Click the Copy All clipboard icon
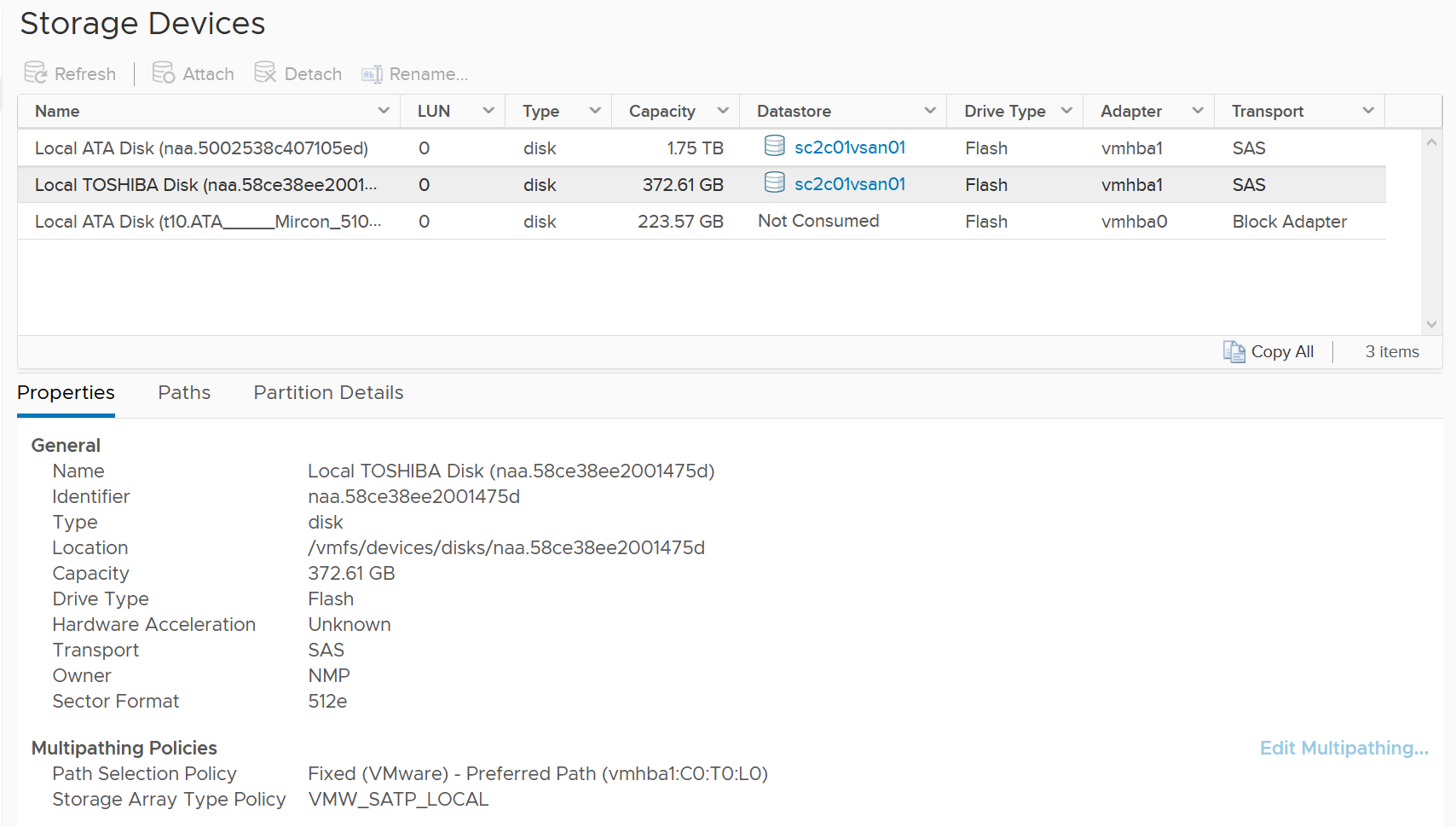 (x=1234, y=351)
